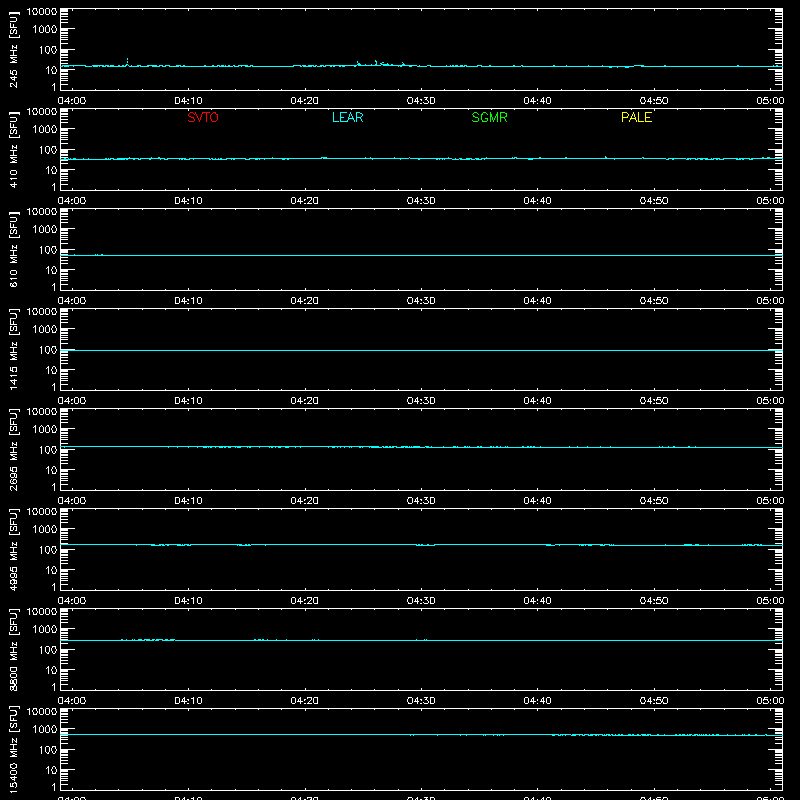Click 04:20 label under the 1415 MHz plot
This screenshot has height=800, width=800.
pos(305,401)
